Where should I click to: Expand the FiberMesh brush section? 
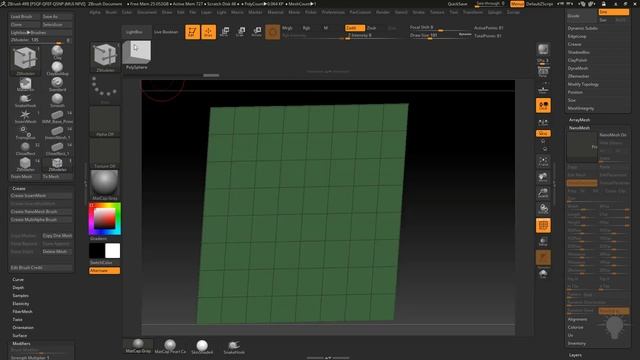22,311
